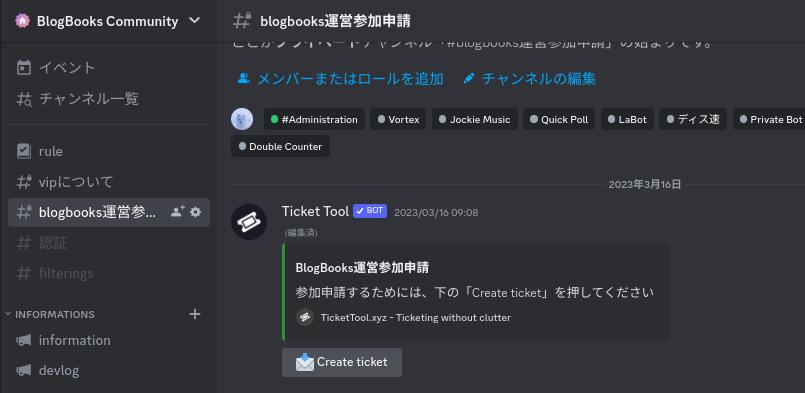Go to the 認証 channel
The width and height of the screenshot is (805, 393).
tap(109, 242)
